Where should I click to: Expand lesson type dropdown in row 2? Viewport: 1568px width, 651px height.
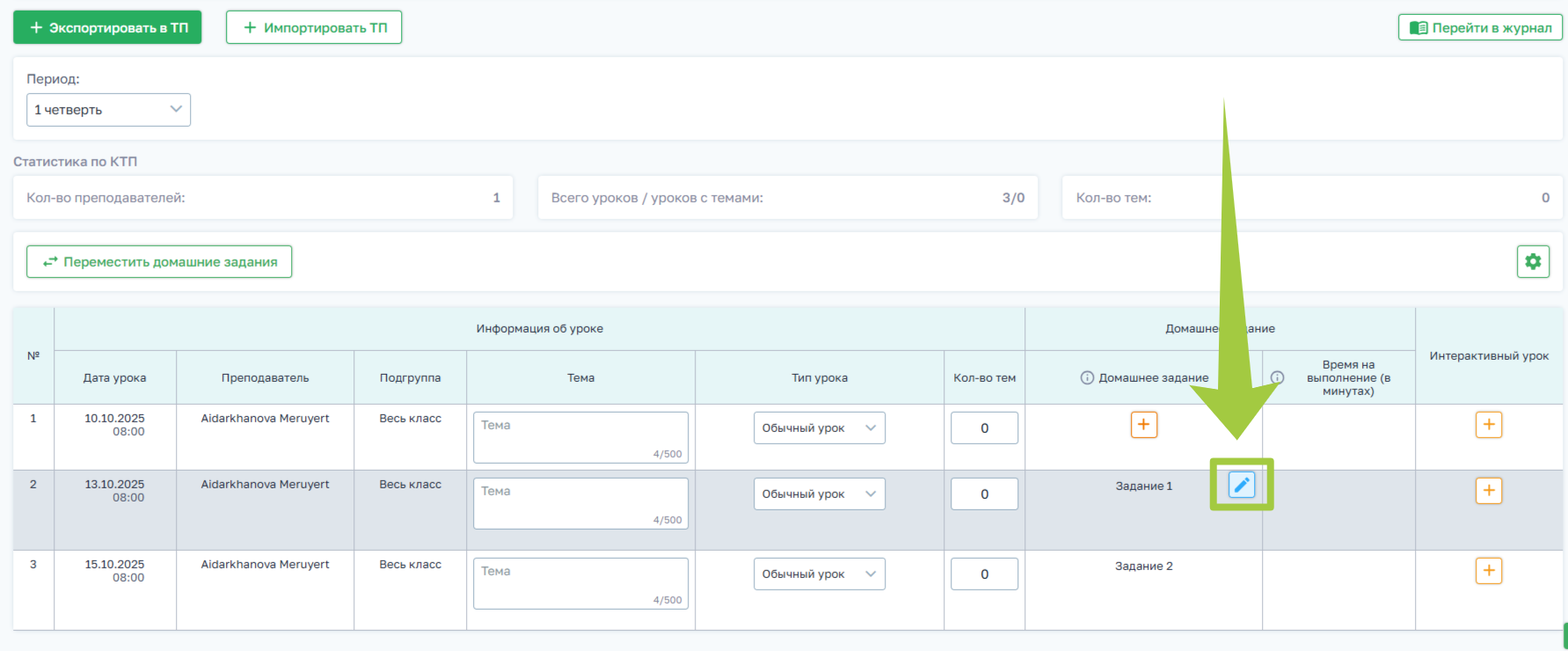[x=819, y=494]
